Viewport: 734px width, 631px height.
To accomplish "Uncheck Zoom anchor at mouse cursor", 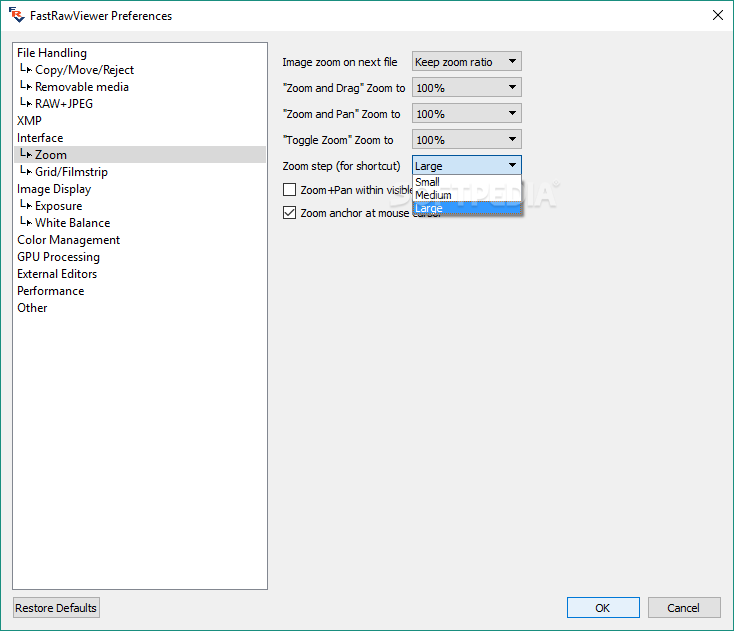I will pyautogui.click(x=289, y=213).
